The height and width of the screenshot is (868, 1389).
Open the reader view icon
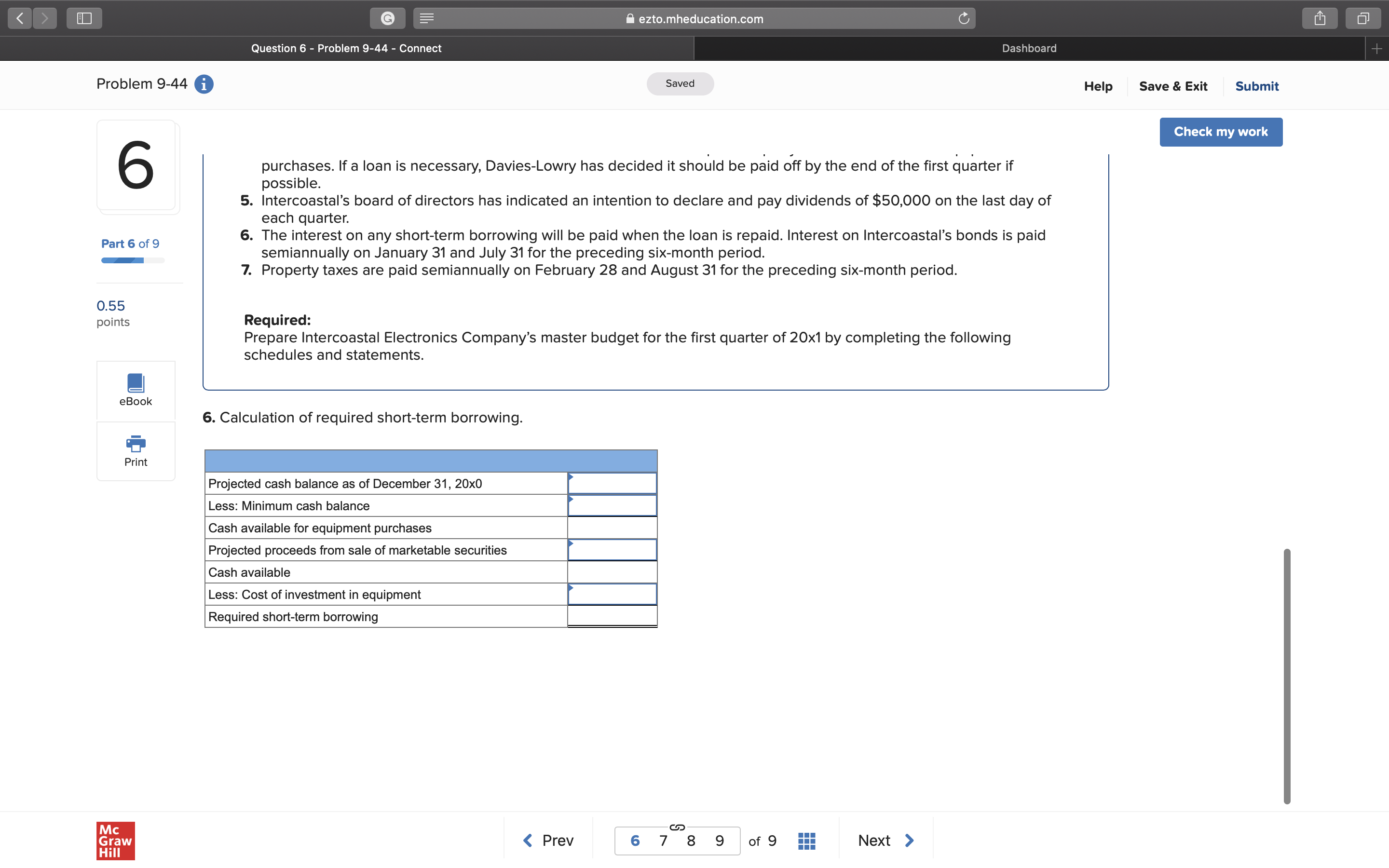click(x=426, y=18)
